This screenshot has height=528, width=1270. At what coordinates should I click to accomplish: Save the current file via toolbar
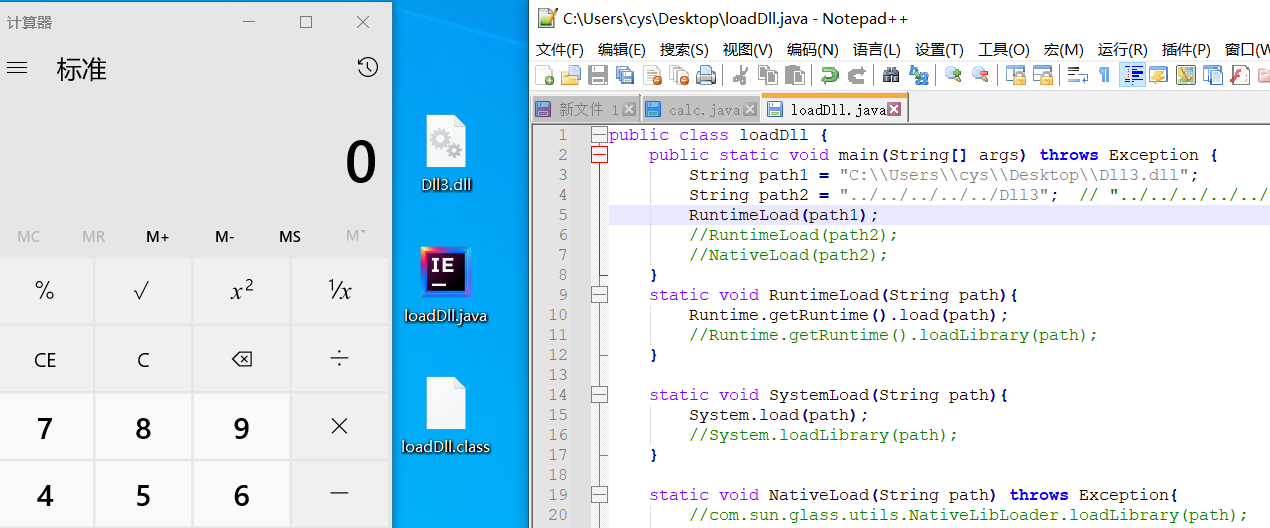(x=598, y=75)
